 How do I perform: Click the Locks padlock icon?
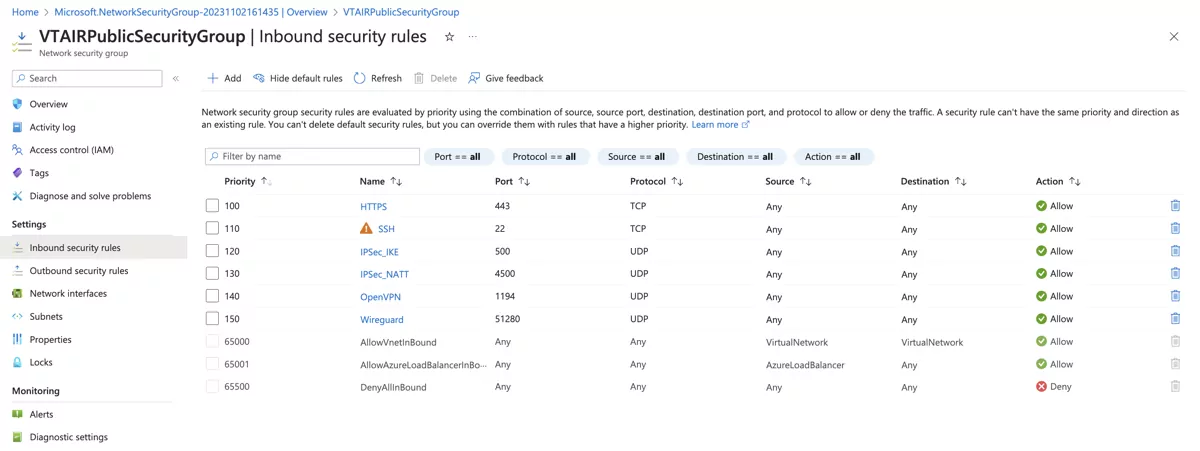click(x=17, y=362)
